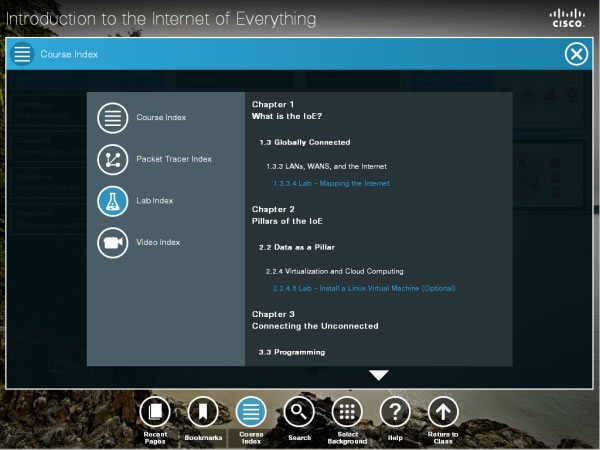This screenshot has width=600, height=450.
Task: Click the Lab Index flask icon
Action: point(112,201)
